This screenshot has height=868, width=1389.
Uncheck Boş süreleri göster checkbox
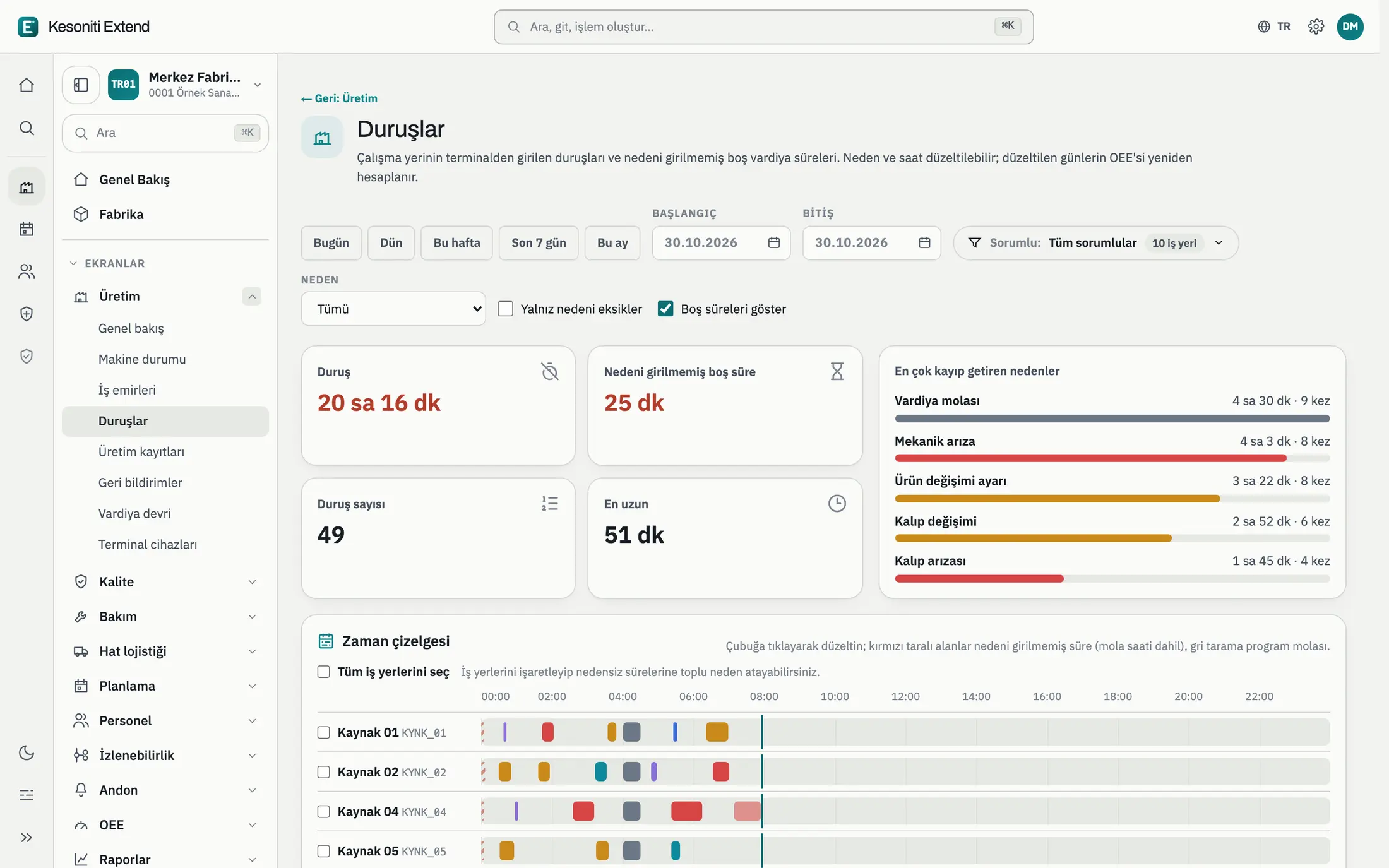[665, 309]
